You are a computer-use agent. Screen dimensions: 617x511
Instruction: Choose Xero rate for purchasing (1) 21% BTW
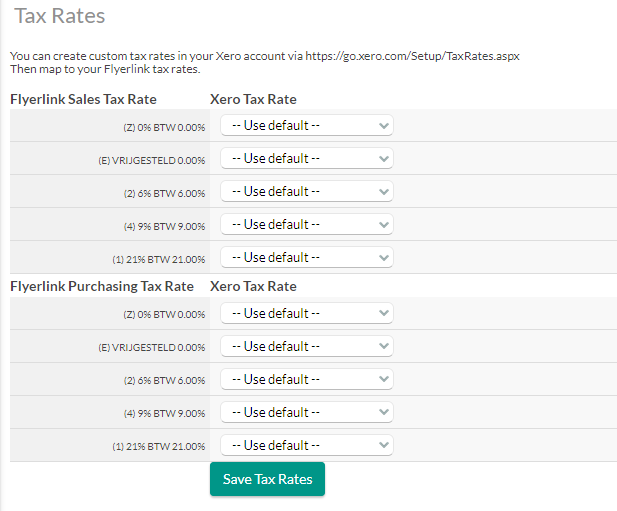(307, 446)
